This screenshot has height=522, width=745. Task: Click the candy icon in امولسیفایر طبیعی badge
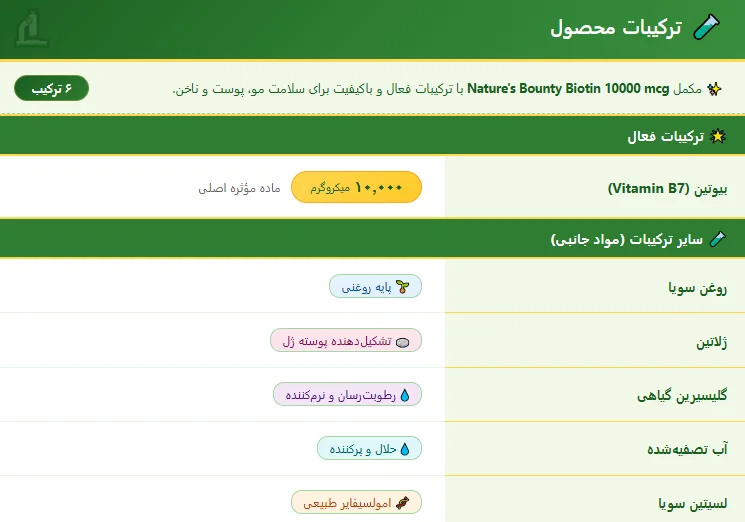(402, 503)
